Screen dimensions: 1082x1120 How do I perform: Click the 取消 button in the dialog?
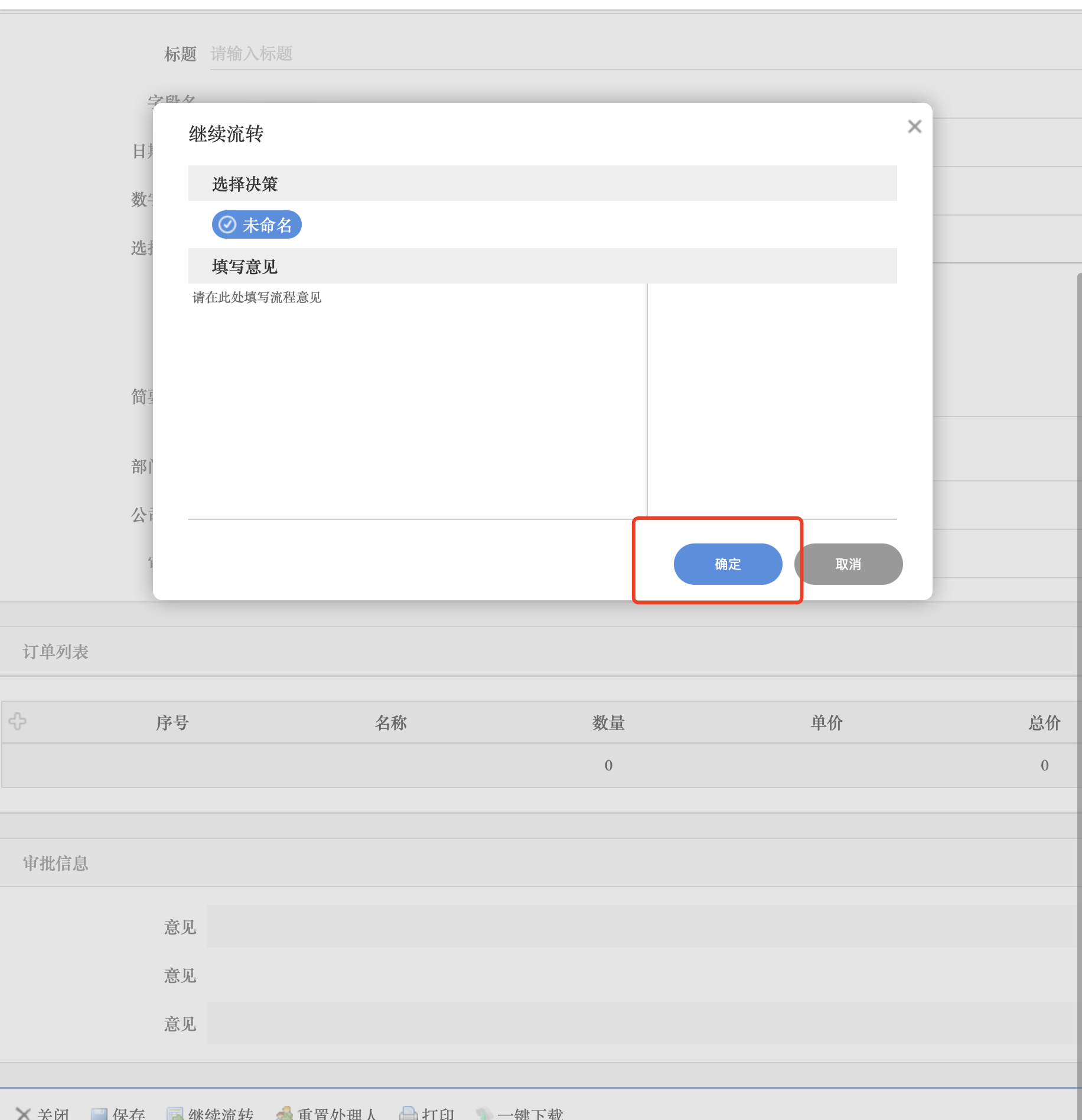[849, 564]
